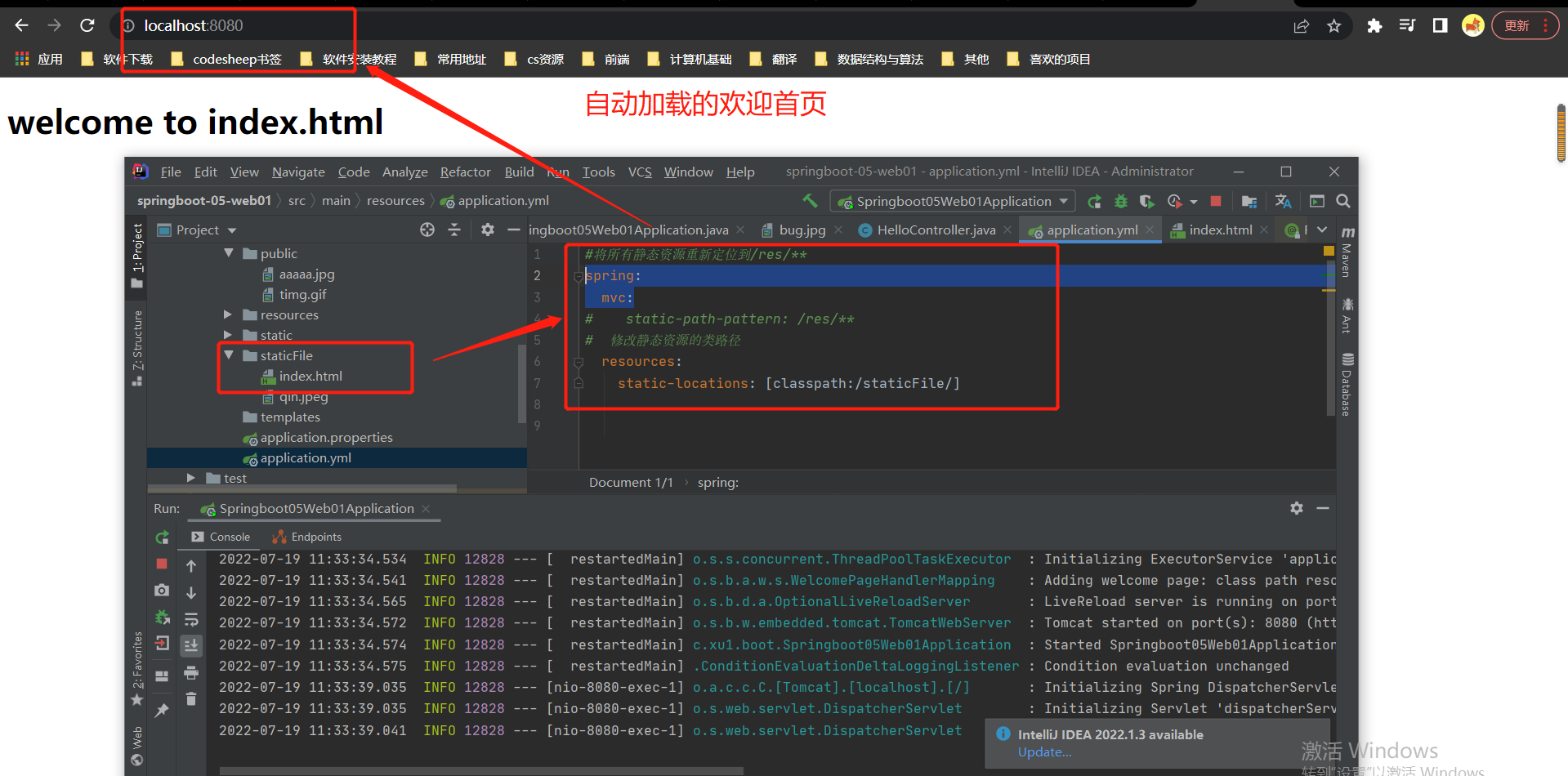
Task: Toggle scroll to end in console
Action: click(191, 645)
